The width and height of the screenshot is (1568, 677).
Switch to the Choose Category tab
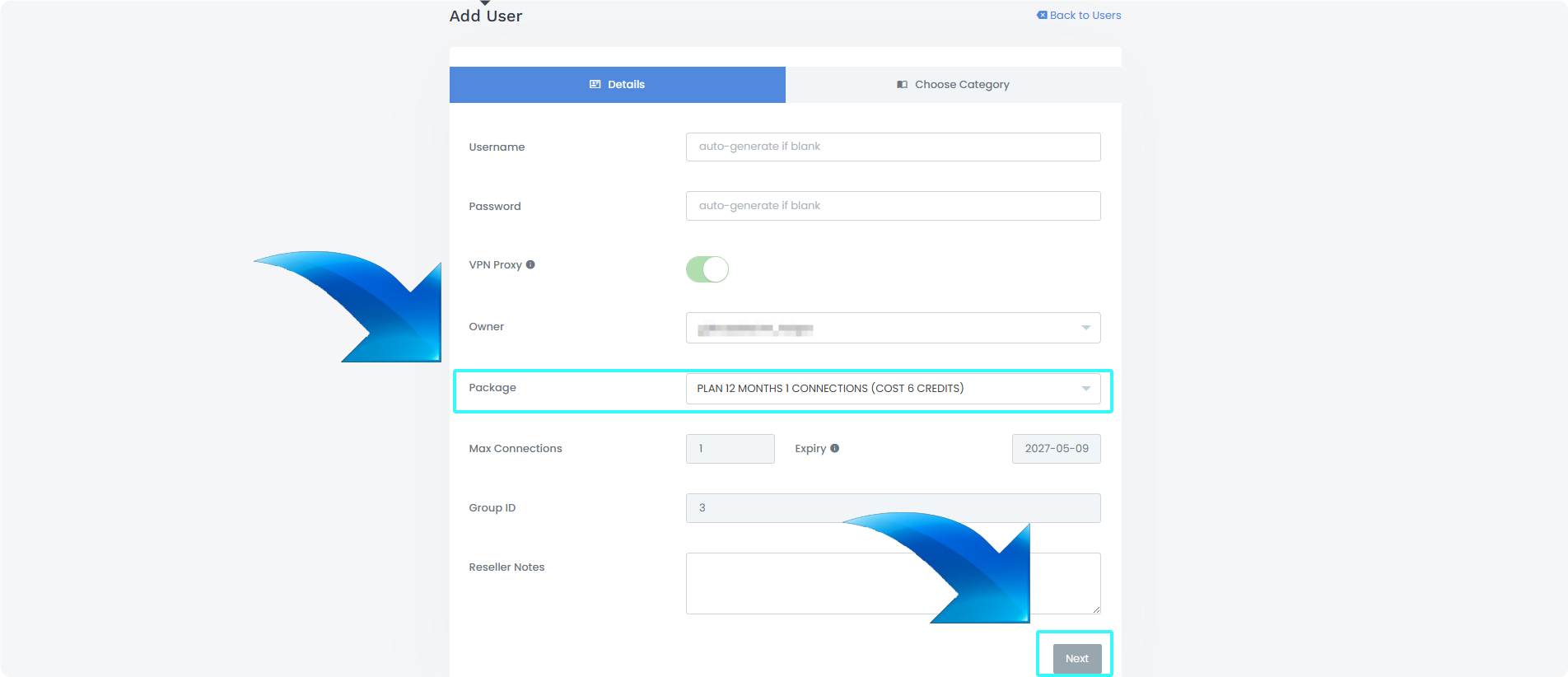tap(953, 84)
